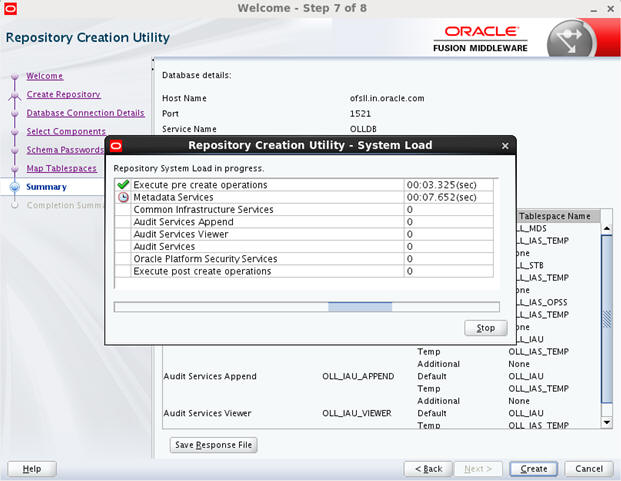The width and height of the screenshot is (621, 481).
Task: Click the Database details label
Action: tap(196, 75)
